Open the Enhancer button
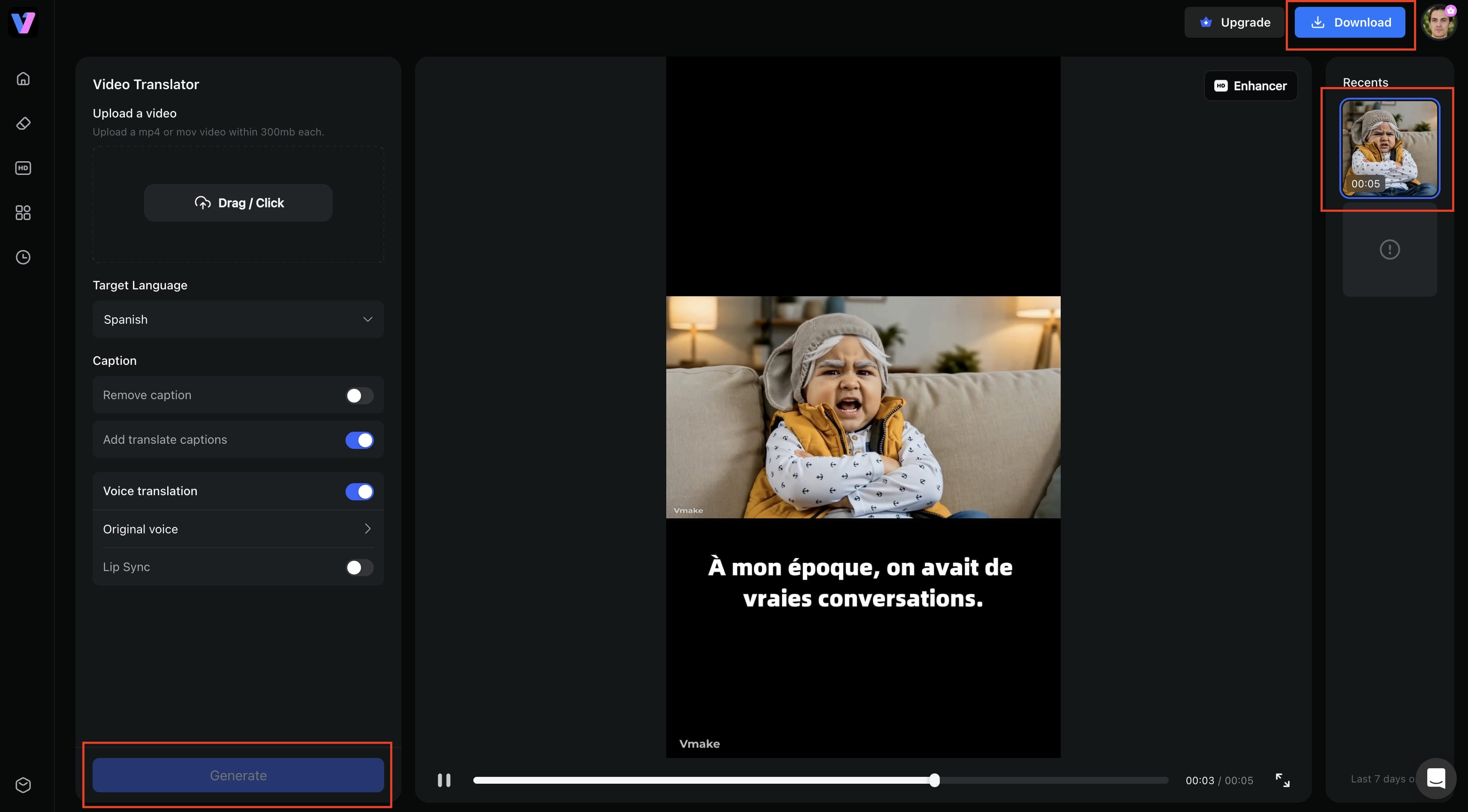1468x812 pixels. (x=1251, y=86)
